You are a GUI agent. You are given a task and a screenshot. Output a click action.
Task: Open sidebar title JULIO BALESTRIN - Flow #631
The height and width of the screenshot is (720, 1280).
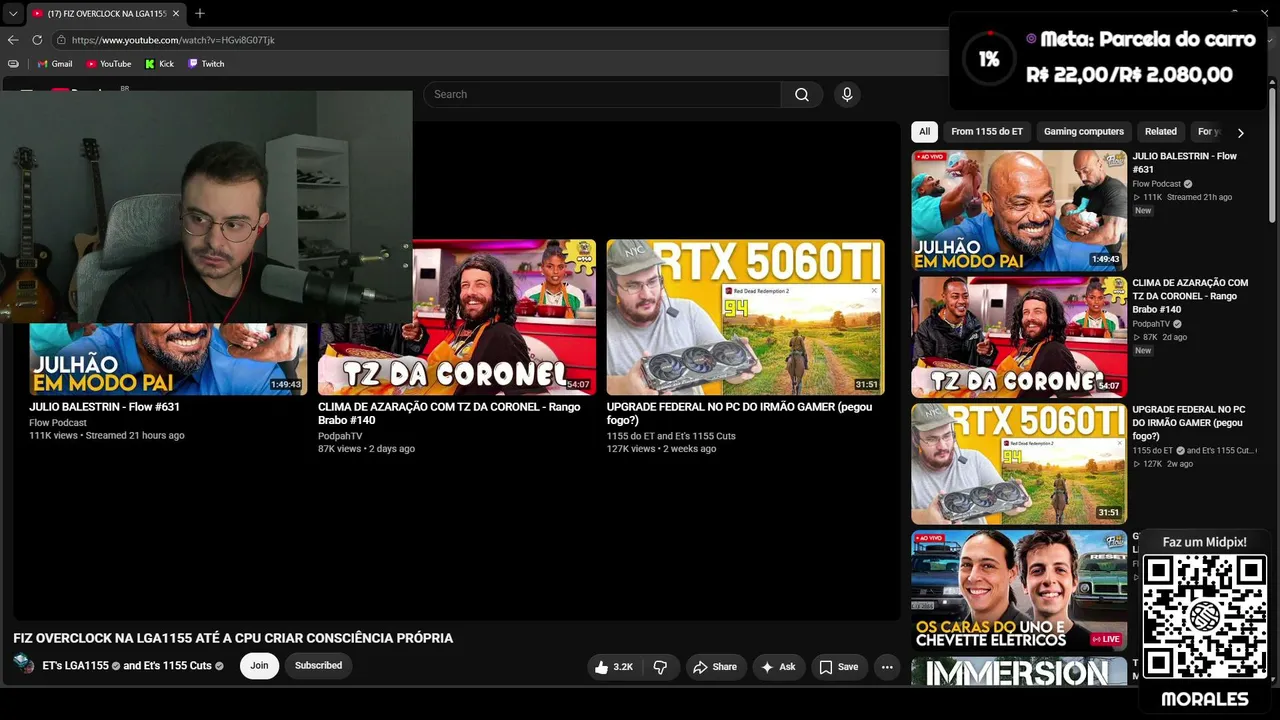tap(1185, 163)
